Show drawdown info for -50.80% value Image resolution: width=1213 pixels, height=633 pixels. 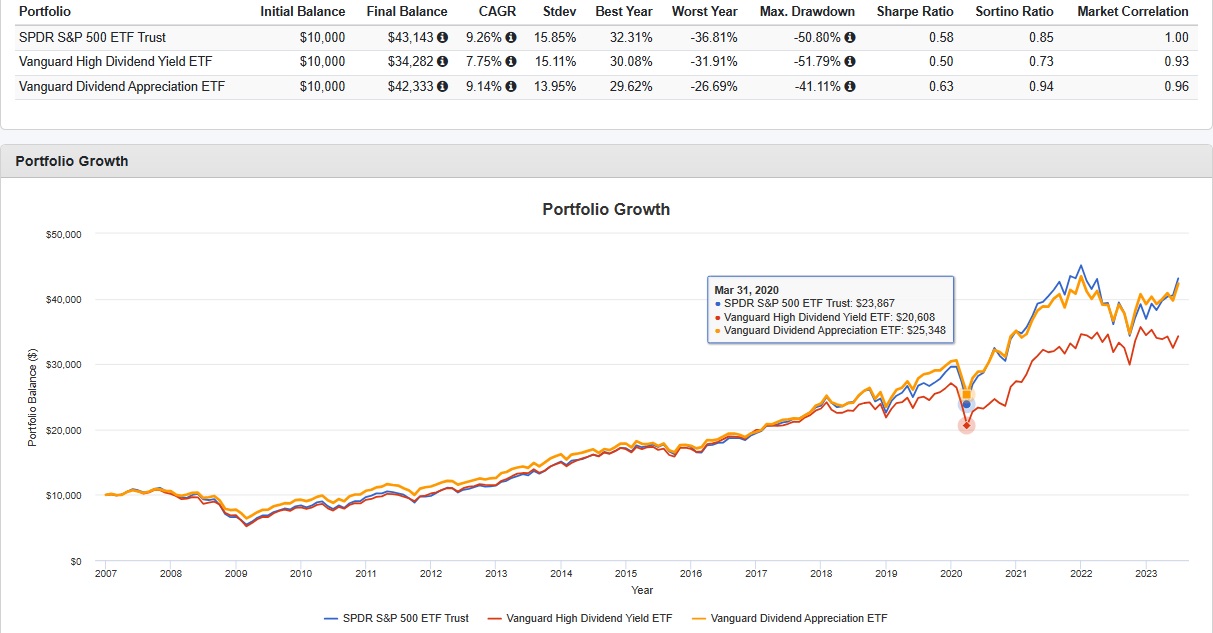coord(850,38)
